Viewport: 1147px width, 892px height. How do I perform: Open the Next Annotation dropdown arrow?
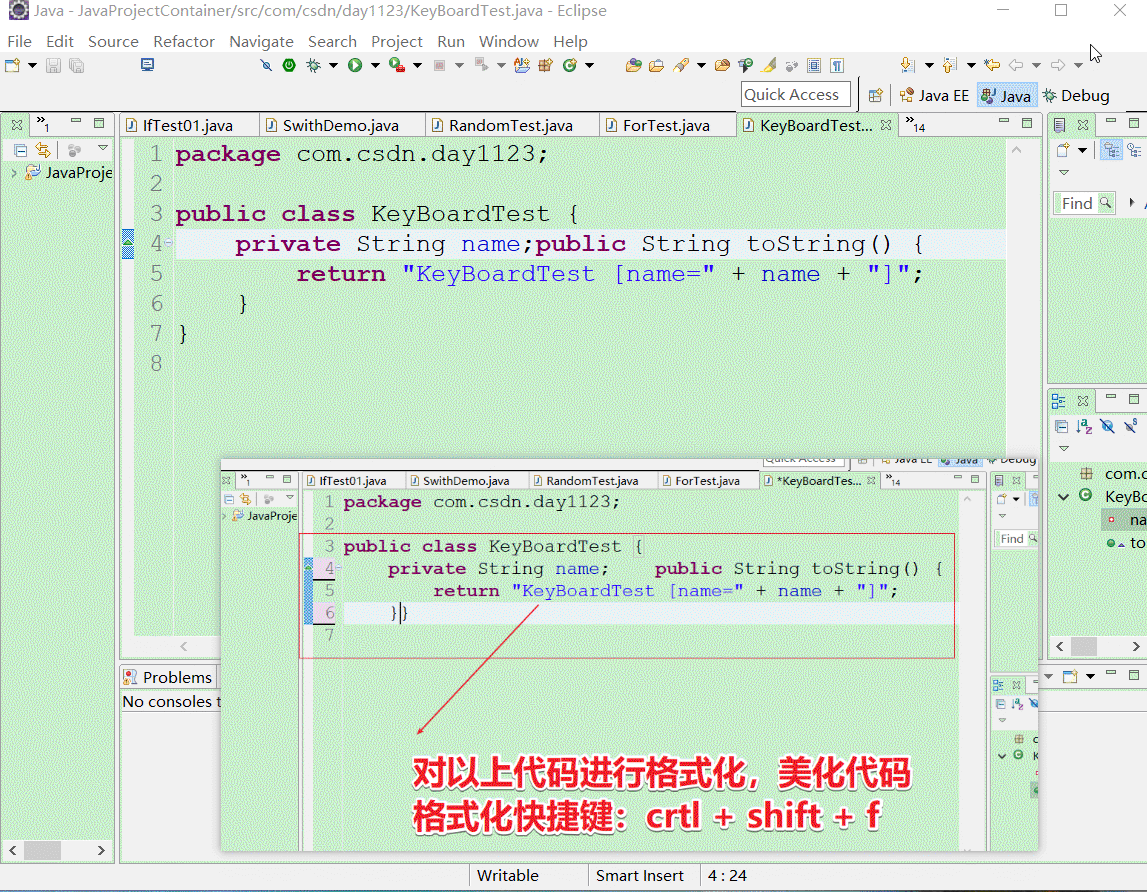[929, 65]
